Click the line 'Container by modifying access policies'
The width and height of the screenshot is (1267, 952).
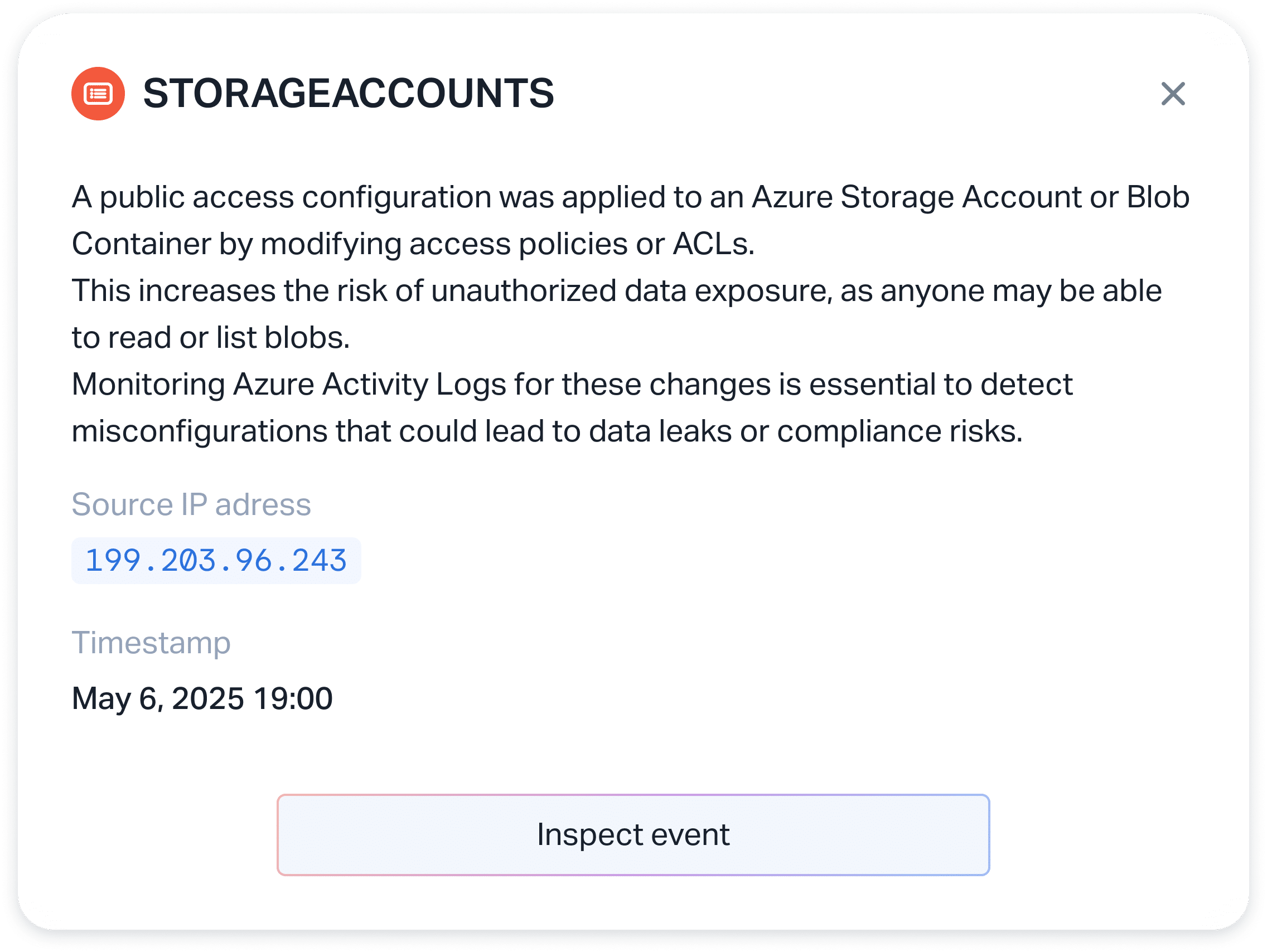click(x=413, y=245)
